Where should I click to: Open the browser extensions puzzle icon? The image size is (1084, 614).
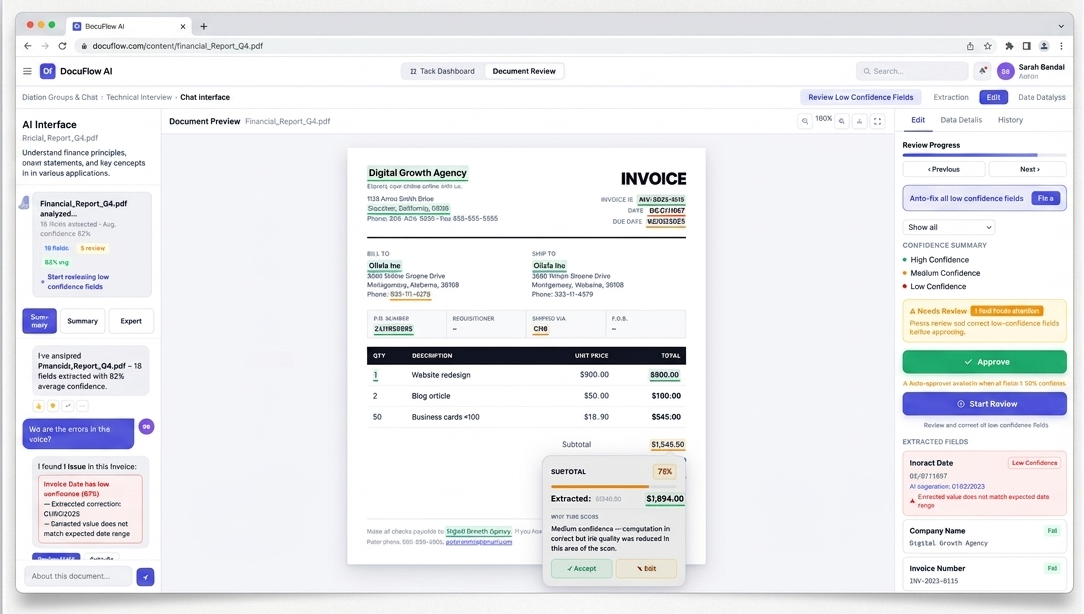coord(1009,46)
